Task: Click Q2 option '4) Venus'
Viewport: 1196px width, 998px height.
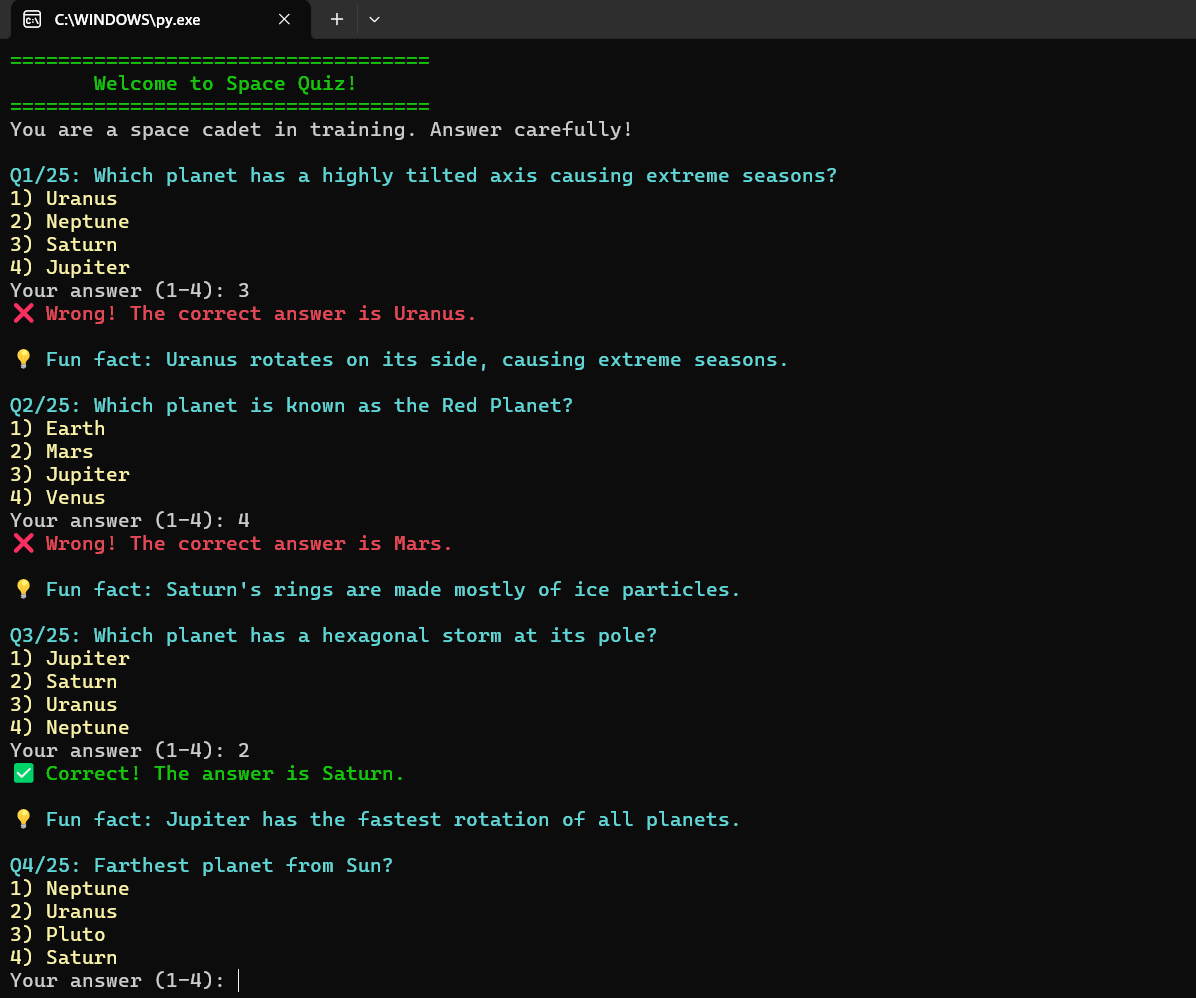Action: point(57,497)
